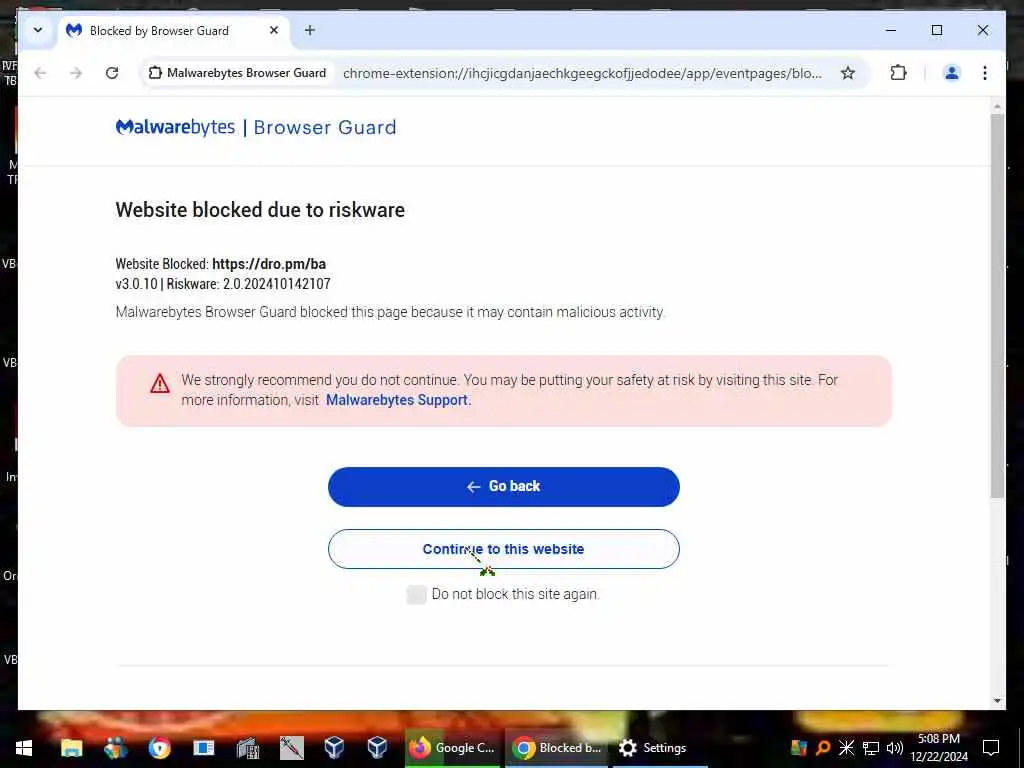Screen dimensions: 1024x768
Task: Open the Chrome extensions puzzle icon
Action: coord(899,72)
